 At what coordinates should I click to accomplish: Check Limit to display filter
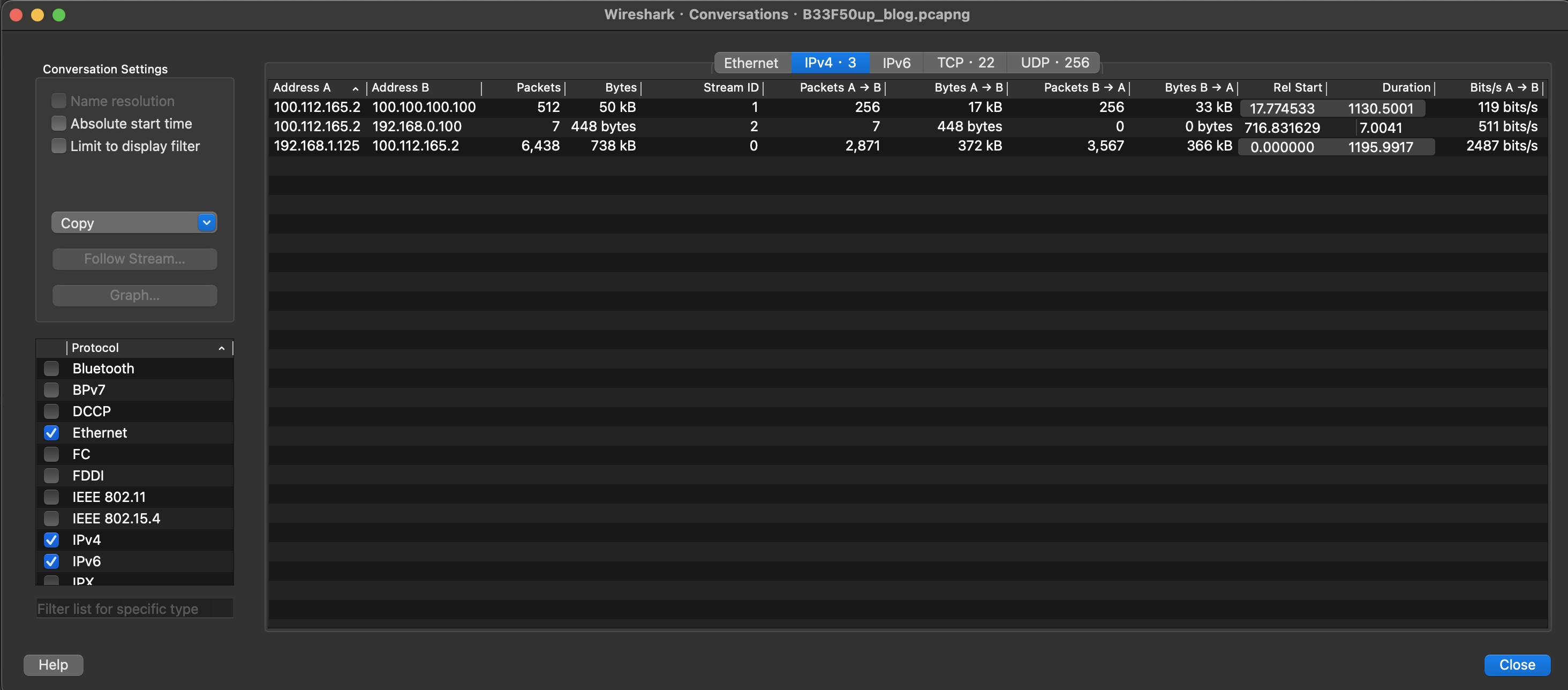[58, 146]
